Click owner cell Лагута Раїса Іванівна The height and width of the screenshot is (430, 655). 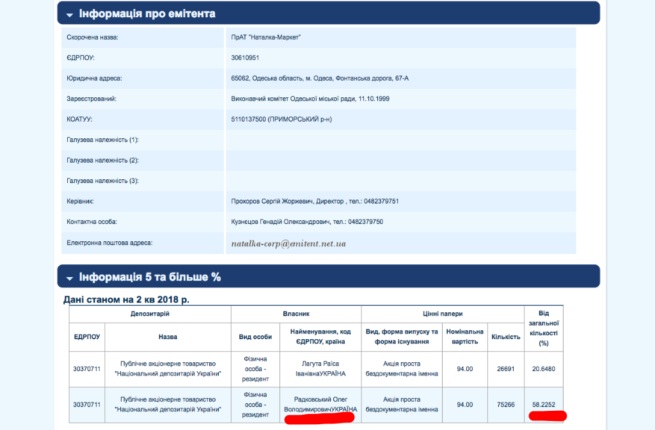[x=322, y=371]
